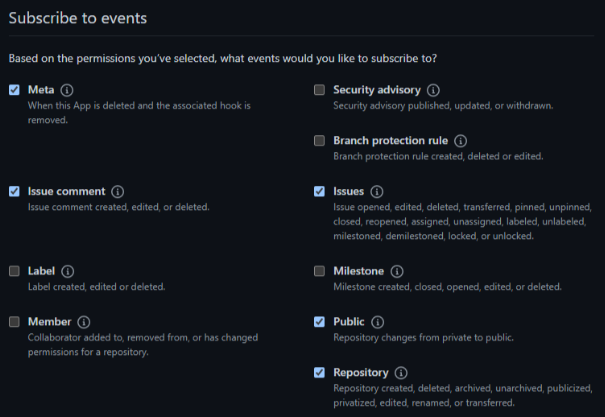Uncheck the Meta event checkbox
Viewport: 605px width, 417px height.
(x=14, y=90)
